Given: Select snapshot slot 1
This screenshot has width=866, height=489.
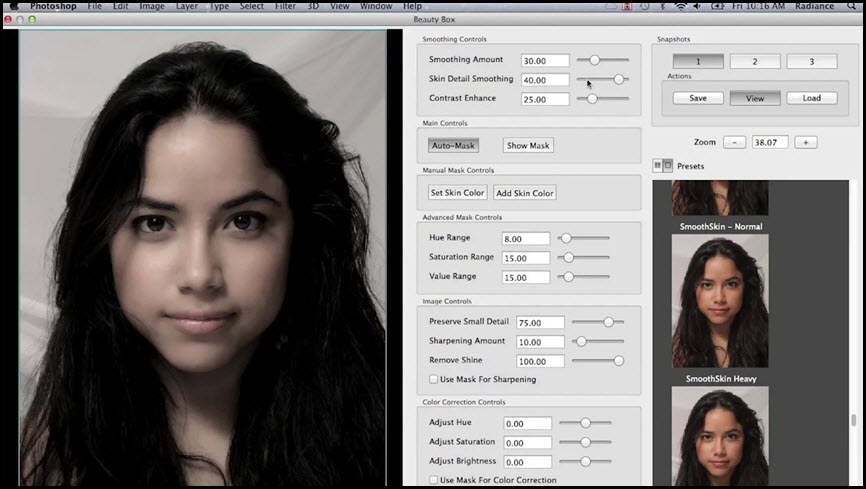Looking at the screenshot, I should pos(698,61).
